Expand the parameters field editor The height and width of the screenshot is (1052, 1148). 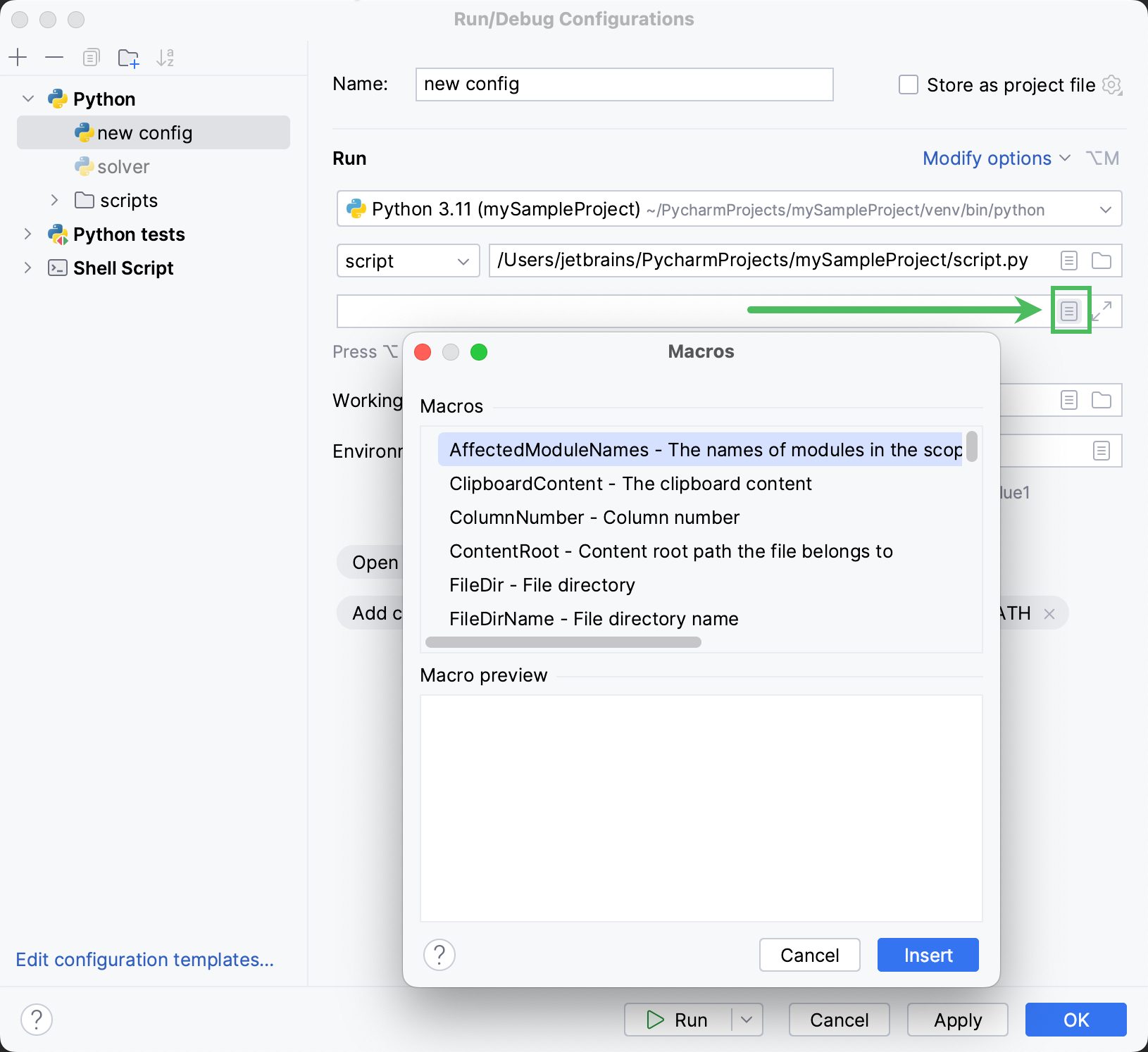pos(1104,311)
